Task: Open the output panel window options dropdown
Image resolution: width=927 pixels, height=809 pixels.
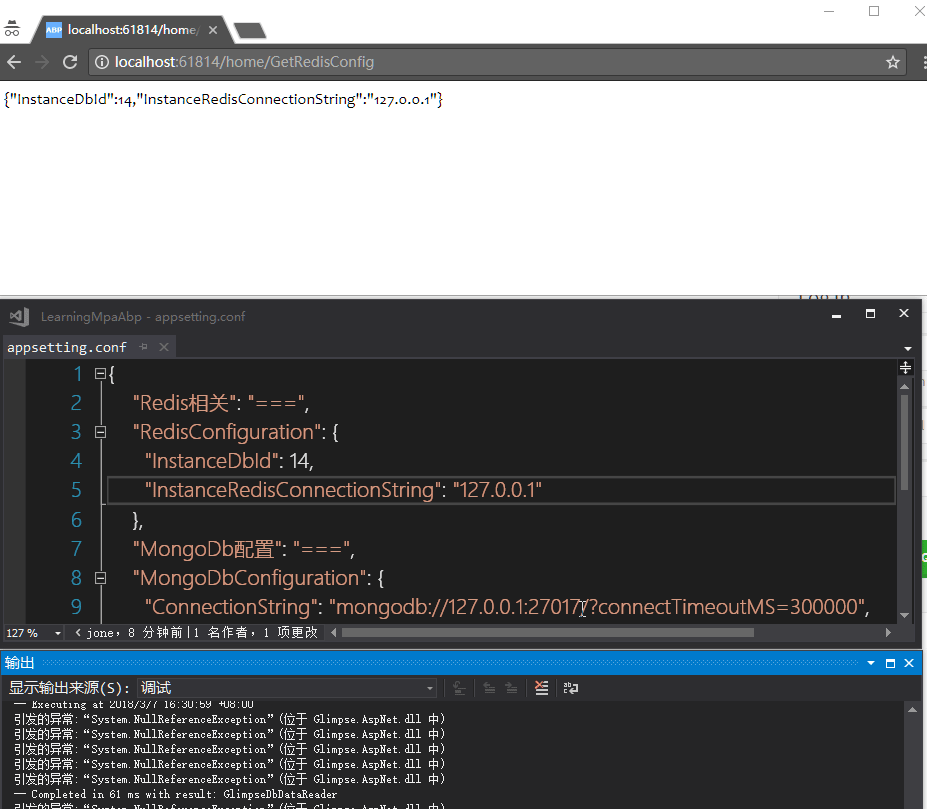Action: (x=871, y=664)
